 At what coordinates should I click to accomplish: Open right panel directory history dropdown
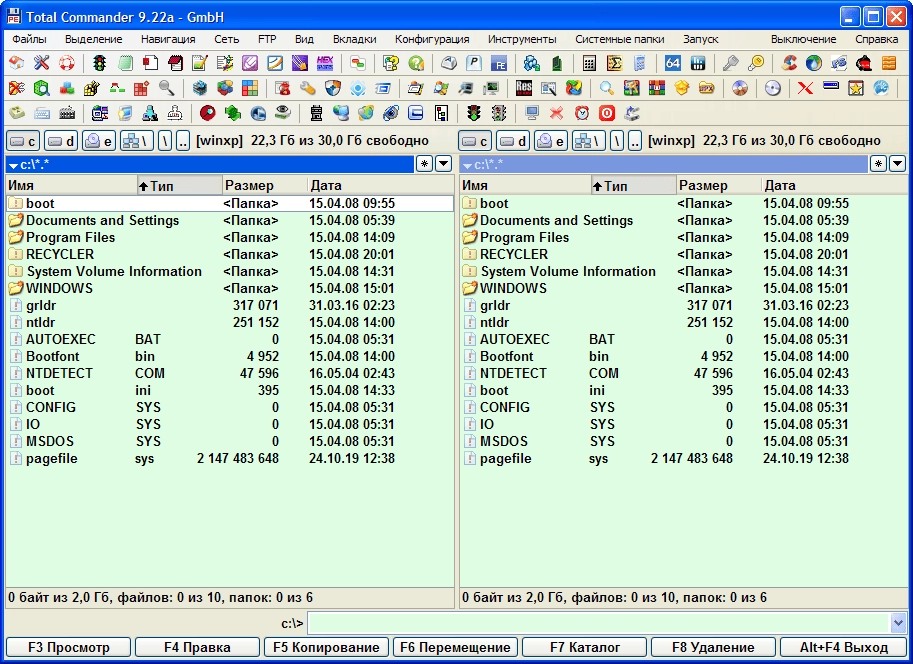[x=897, y=164]
